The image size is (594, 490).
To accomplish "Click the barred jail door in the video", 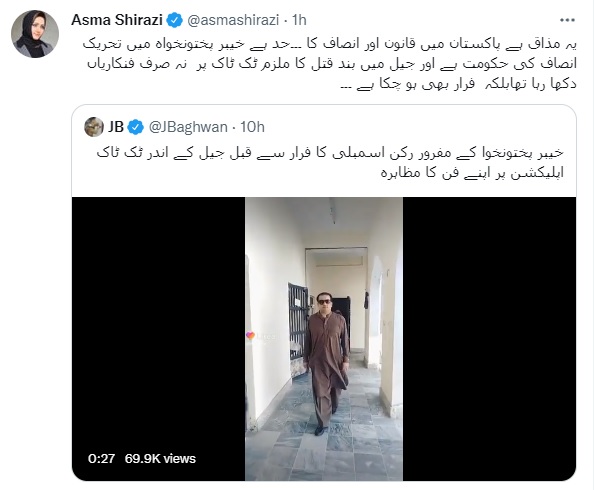I will [298, 322].
